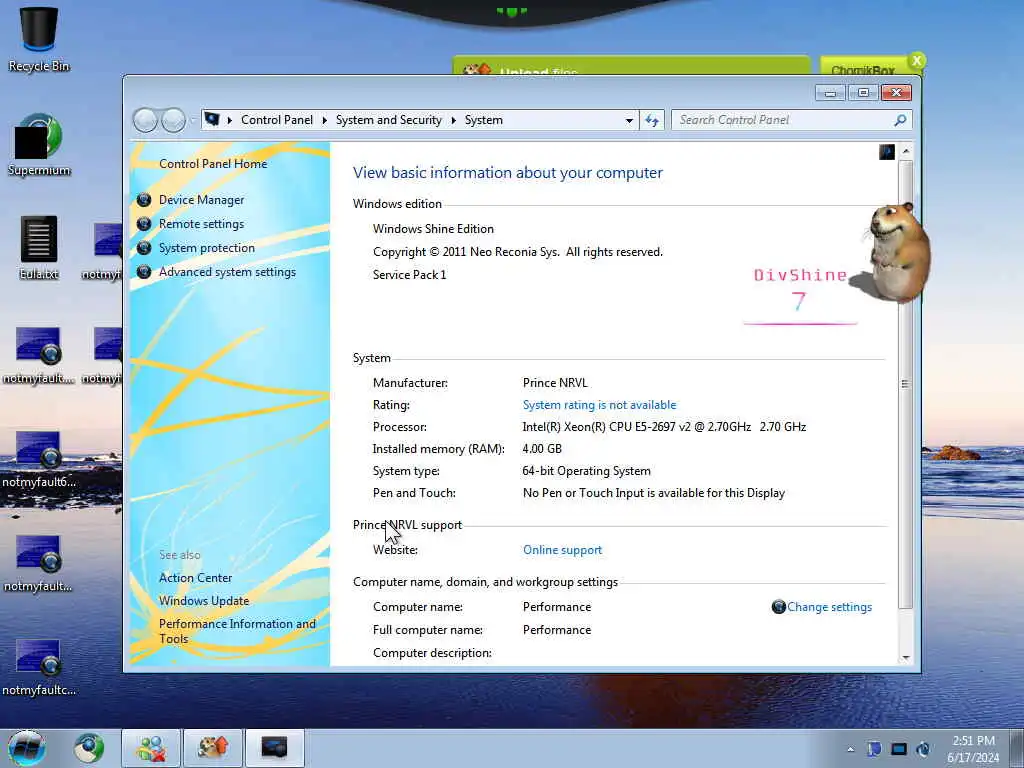
Task: Open System protection link
Action: coord(206,248)
